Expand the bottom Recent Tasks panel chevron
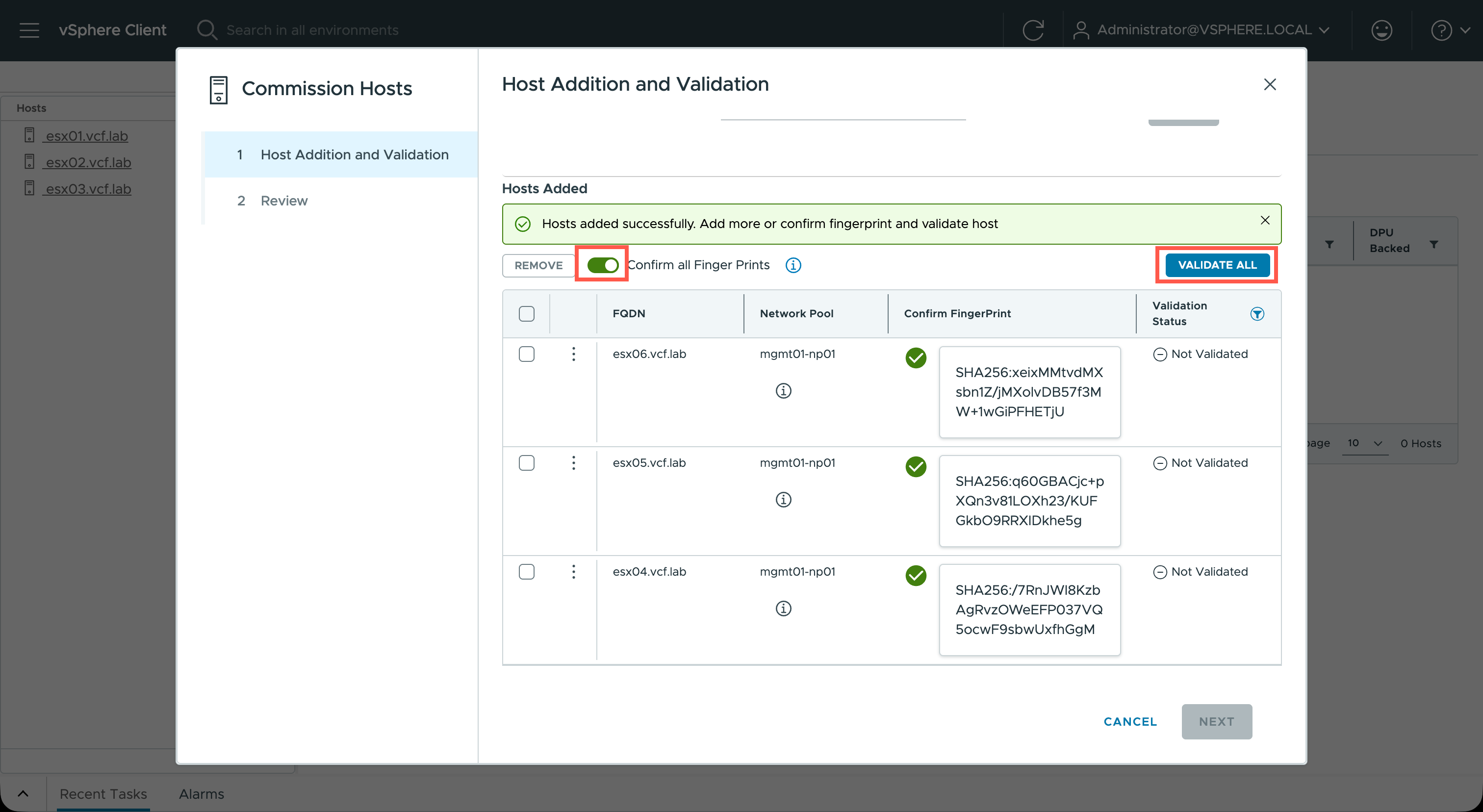Viewport: 1483px width, 812px height. [23, 793]
